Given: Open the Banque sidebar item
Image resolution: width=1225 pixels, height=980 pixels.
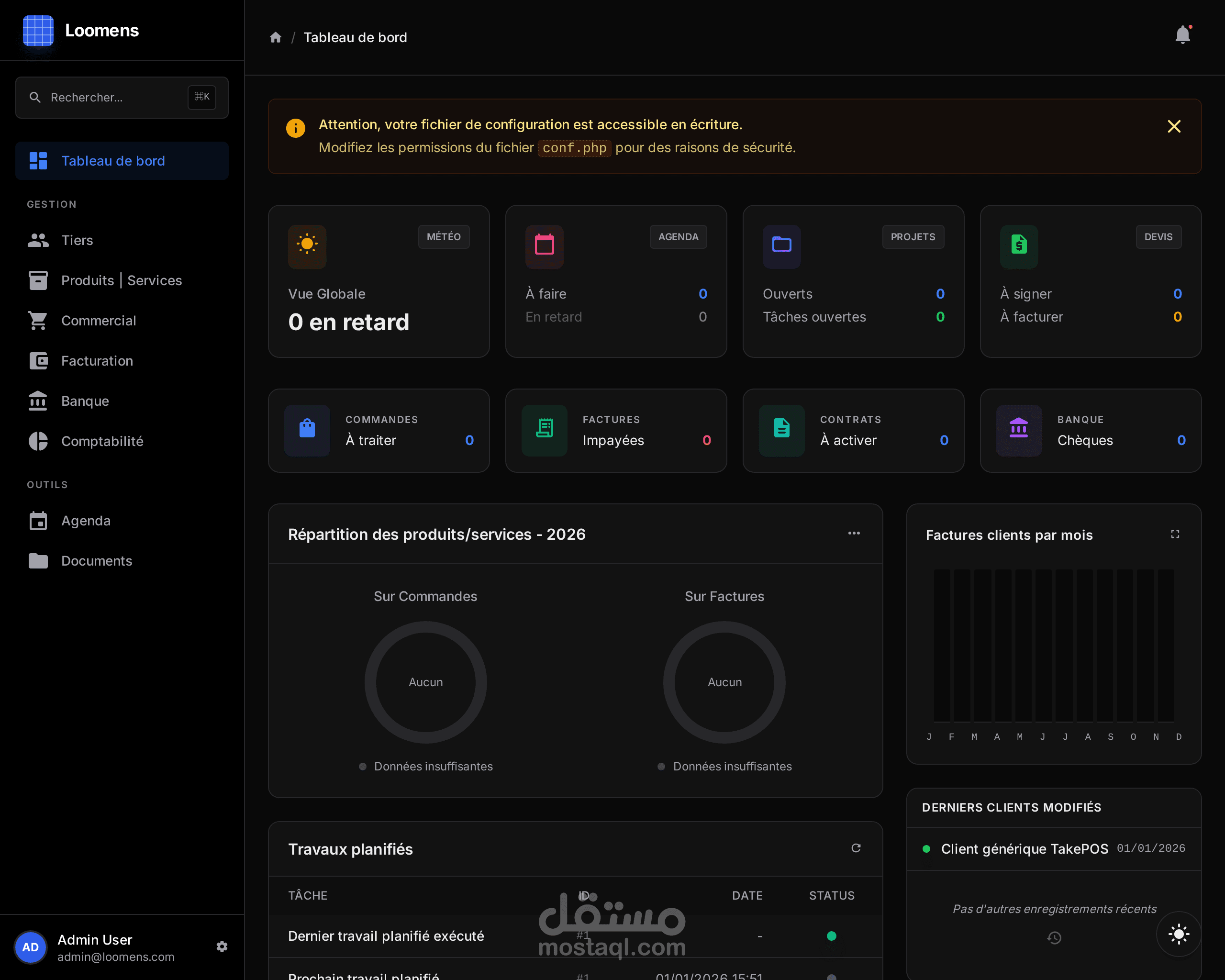Looking at the screenshot, I should point(85,401).
